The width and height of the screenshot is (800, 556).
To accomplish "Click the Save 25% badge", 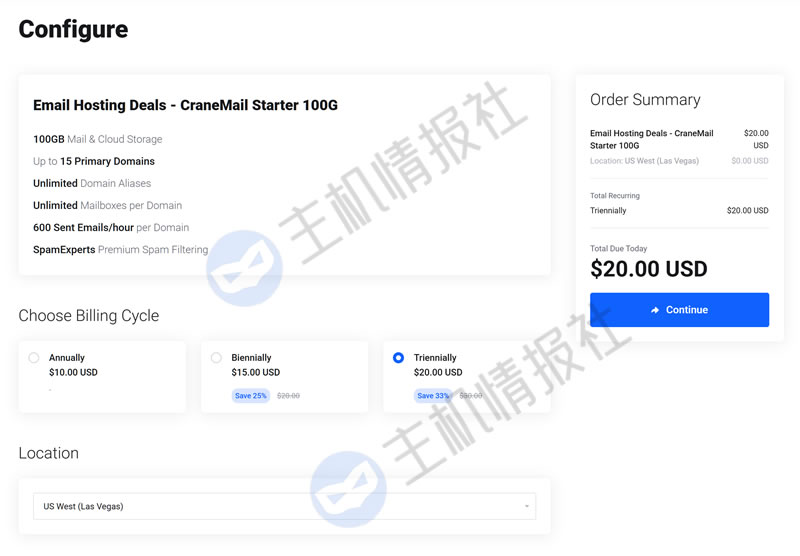I will (250, 396).
